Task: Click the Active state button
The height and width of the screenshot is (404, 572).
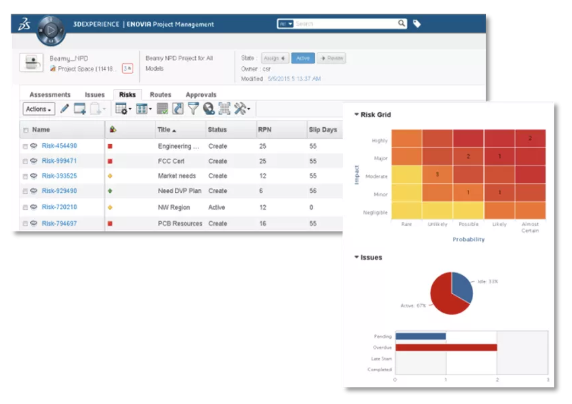Action: (x=303, y=58)
